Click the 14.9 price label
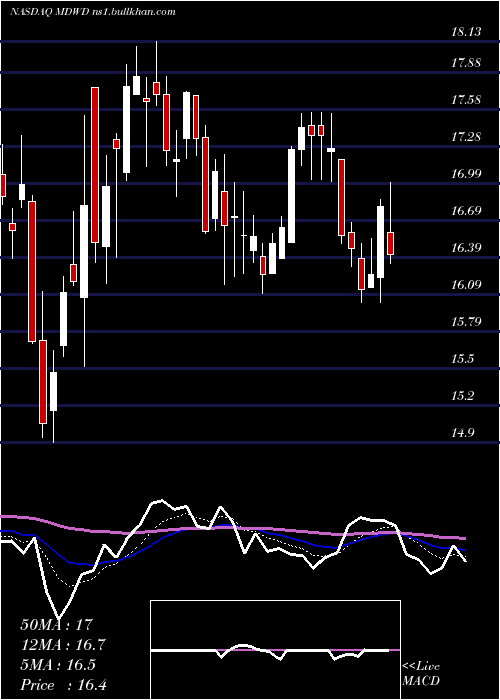The height and width of the screenshot is (700, 500). click(x=462, y=433)
